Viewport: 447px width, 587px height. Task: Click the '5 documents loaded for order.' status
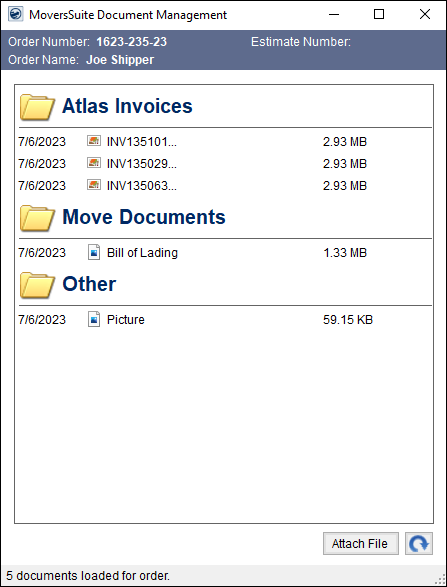[x=88, y=575]
